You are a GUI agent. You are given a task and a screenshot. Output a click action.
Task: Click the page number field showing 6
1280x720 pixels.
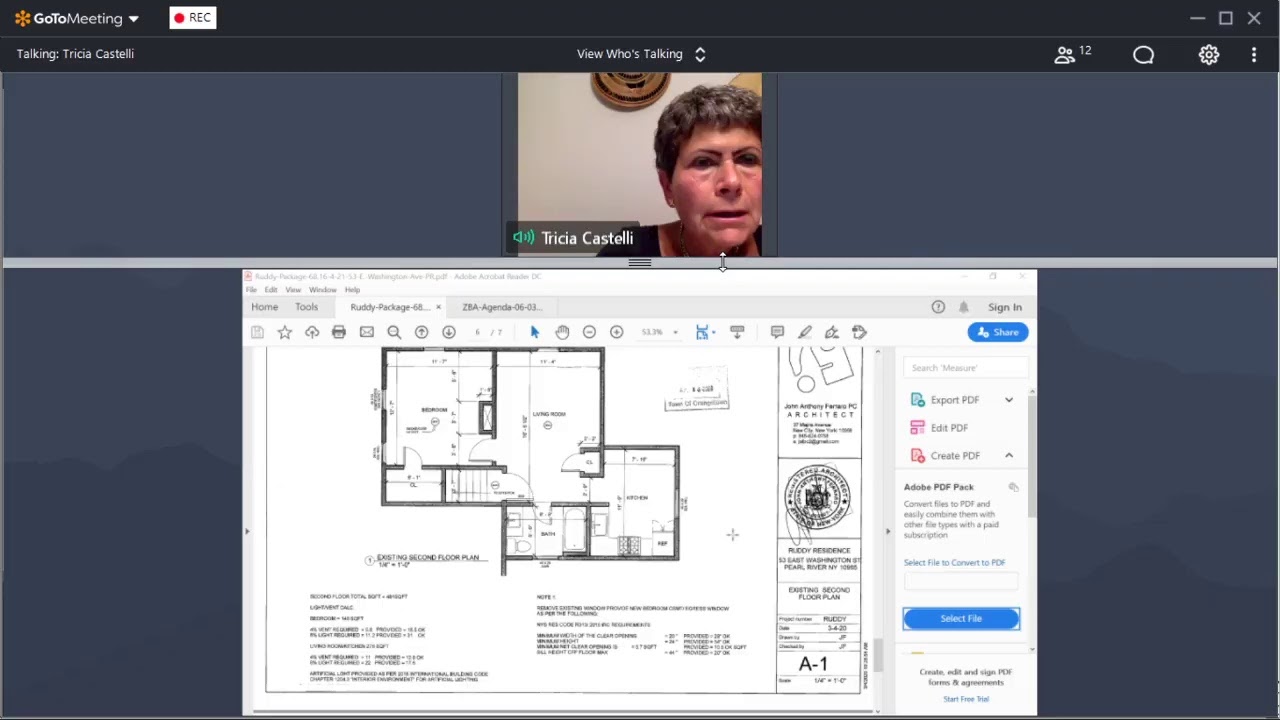[478, 332]
